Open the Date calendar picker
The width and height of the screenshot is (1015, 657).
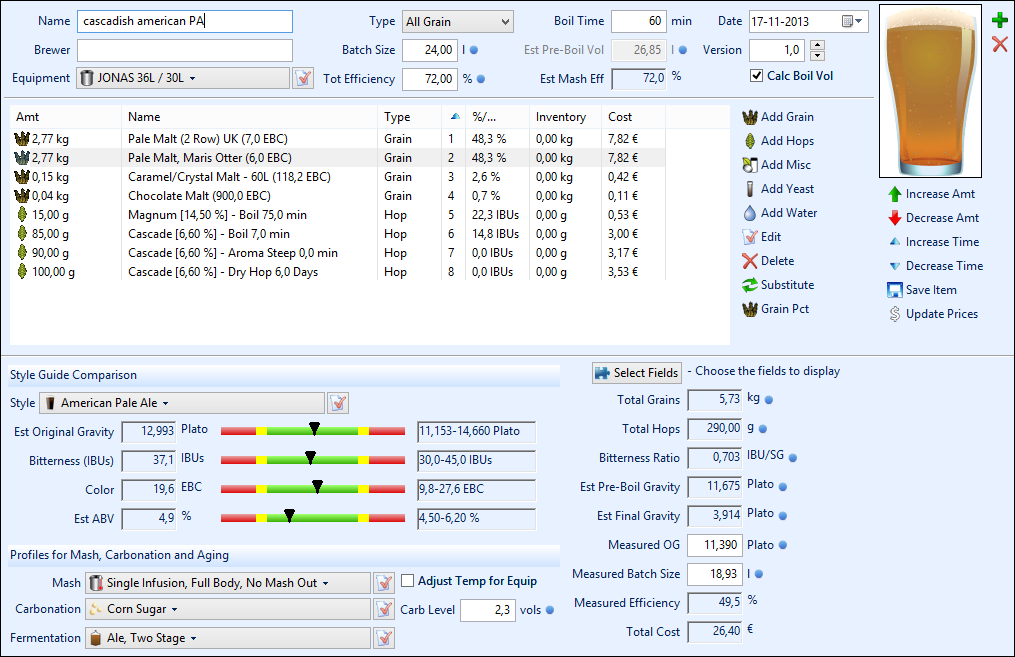pos(851,21)
